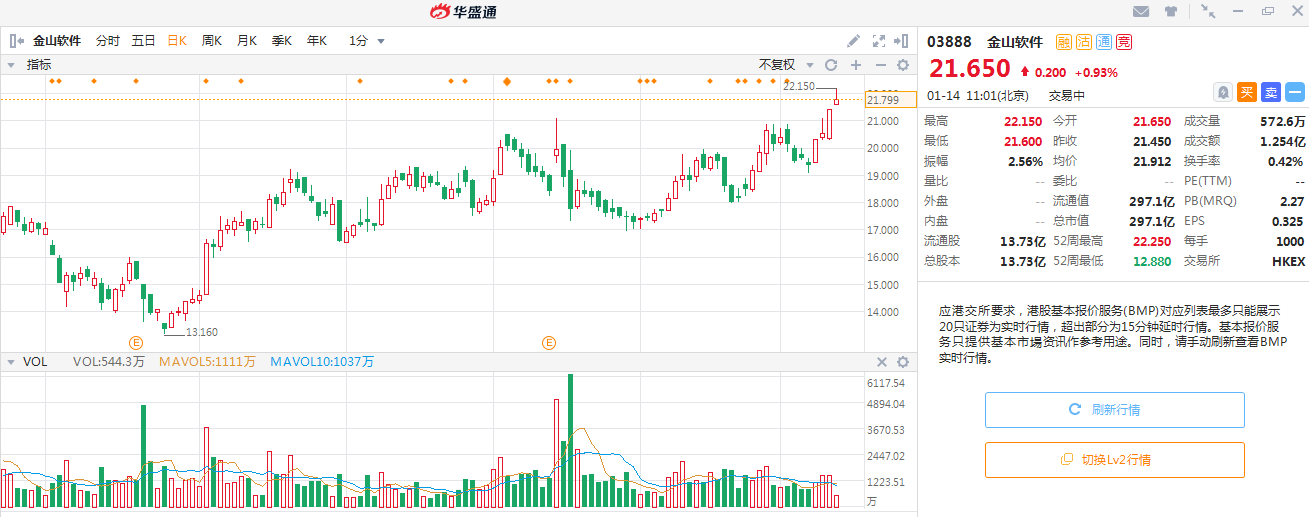Click the 切换Lv2行情 button
This screenshot has height=517, width=1309.
[x=1114, y=460]
